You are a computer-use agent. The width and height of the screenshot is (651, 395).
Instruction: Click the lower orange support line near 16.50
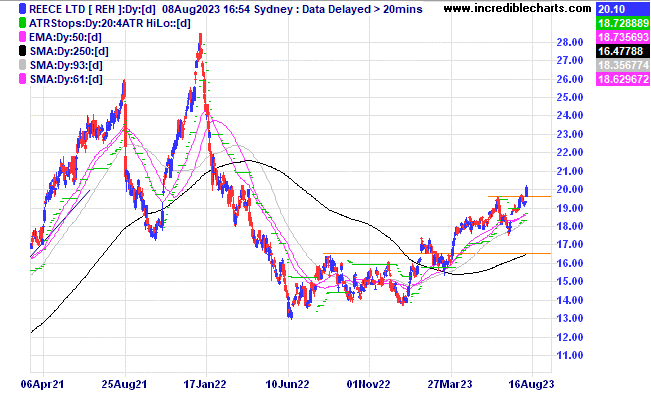437,253
